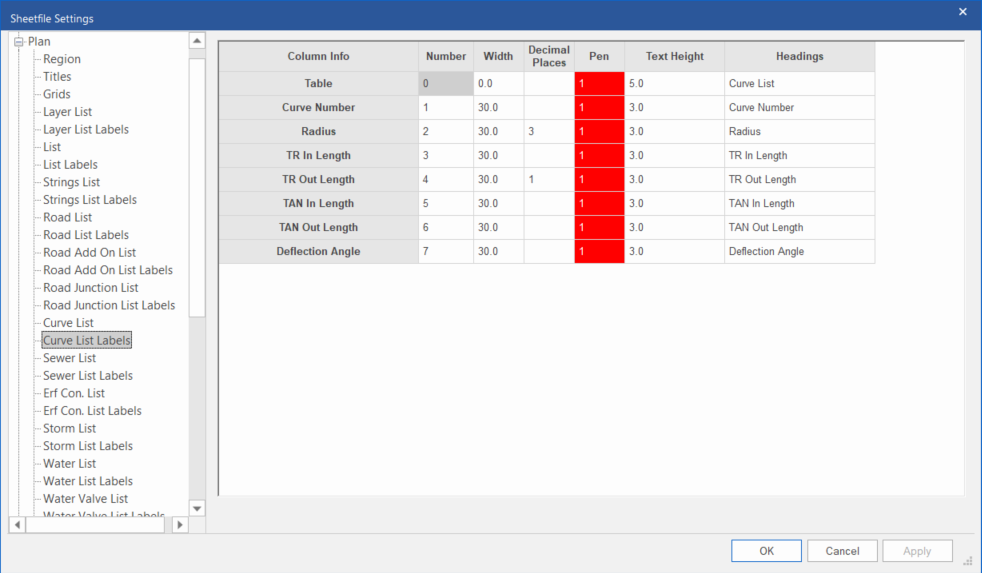Select the Road Junction List item

(x=91, y=288)
